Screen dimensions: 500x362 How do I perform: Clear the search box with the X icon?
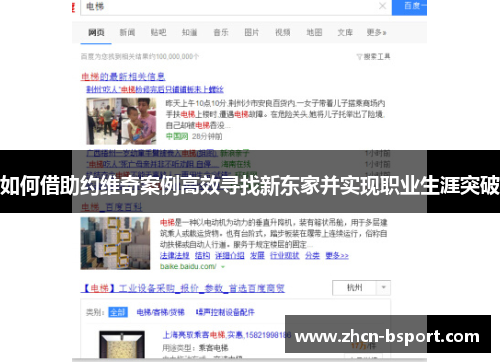383,6
